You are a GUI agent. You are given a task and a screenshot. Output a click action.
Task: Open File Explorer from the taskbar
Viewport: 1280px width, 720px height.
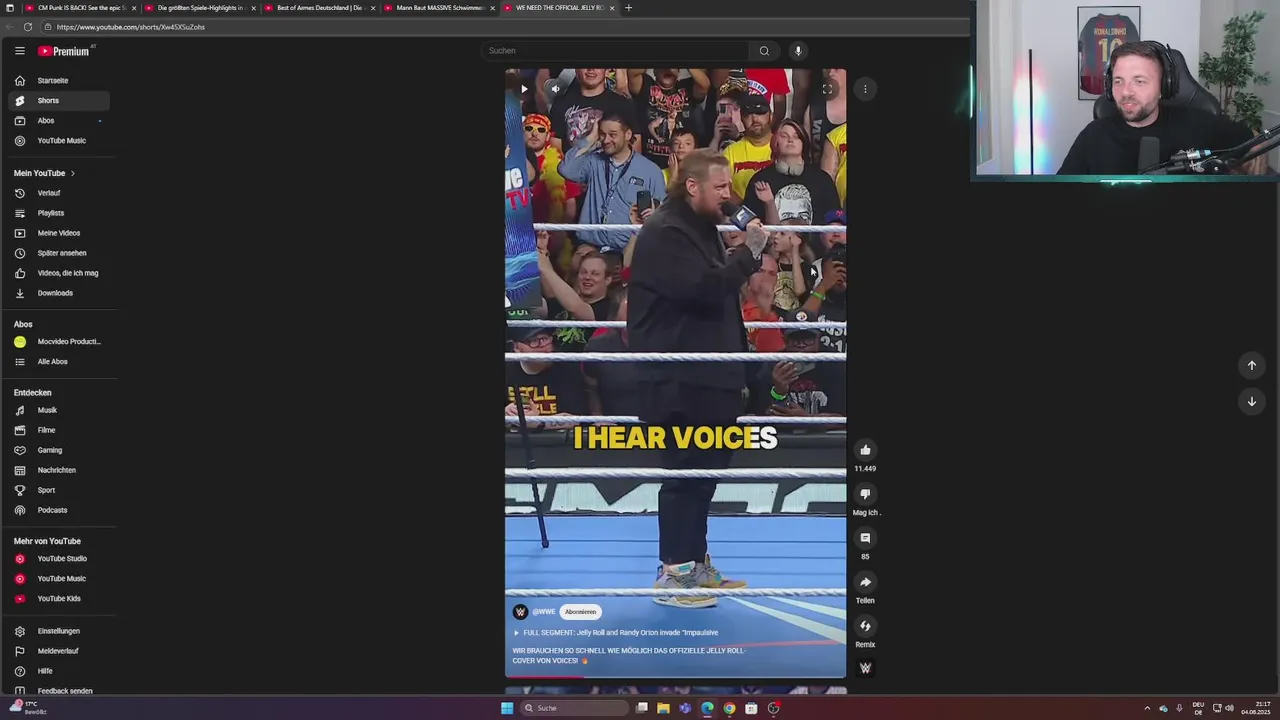(663, 708)
